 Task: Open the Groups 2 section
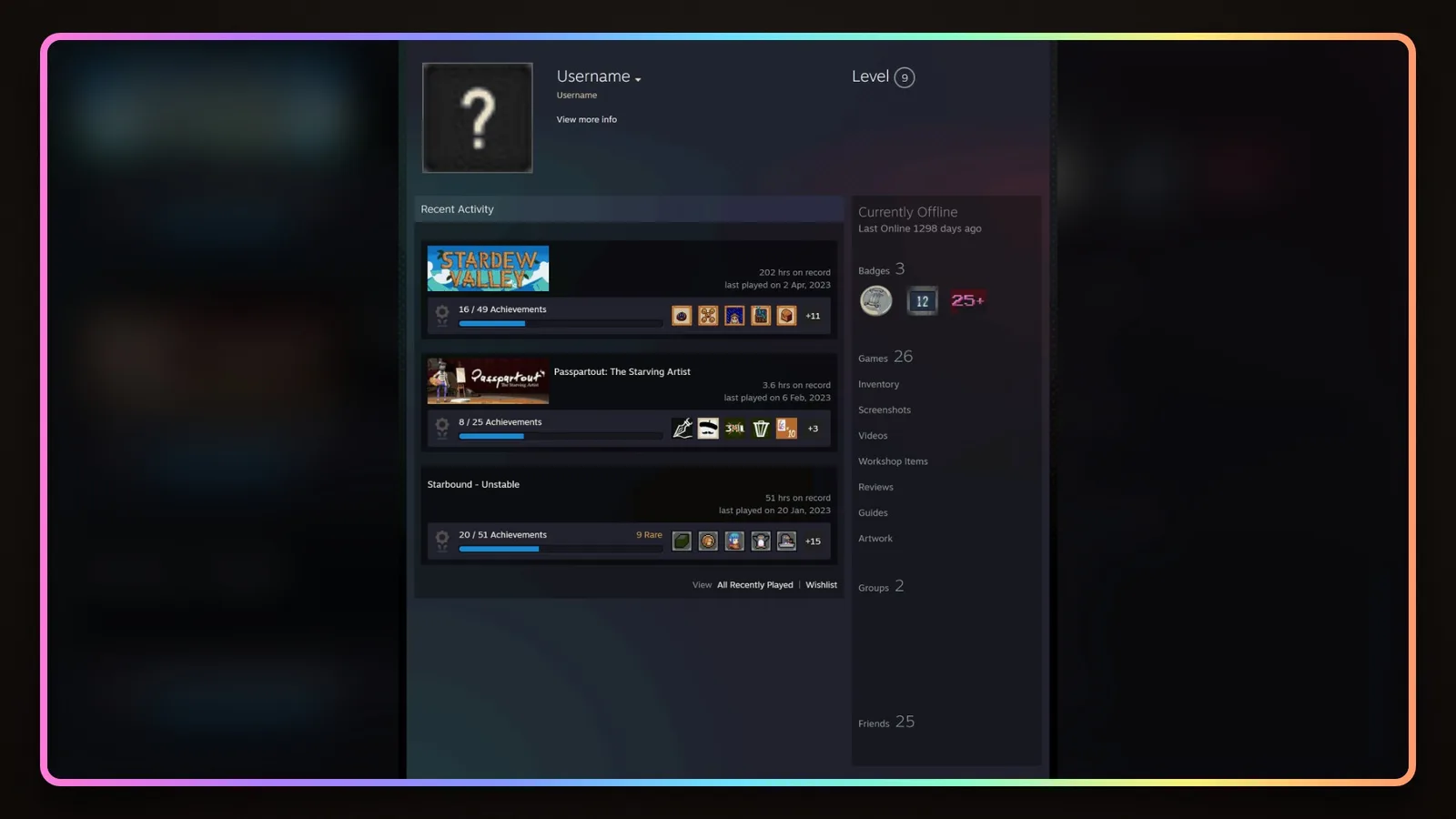[x=881, y=586]
